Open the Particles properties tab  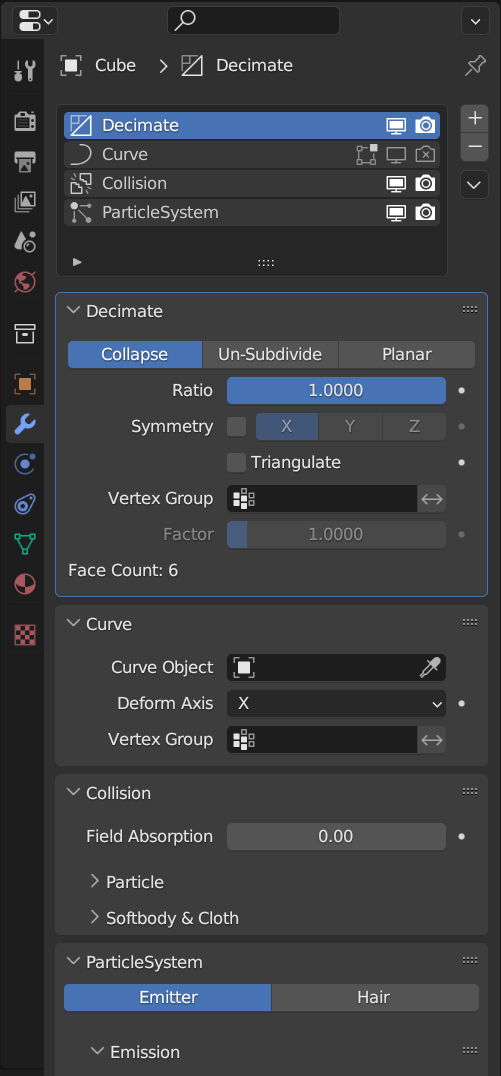[25, 465]
